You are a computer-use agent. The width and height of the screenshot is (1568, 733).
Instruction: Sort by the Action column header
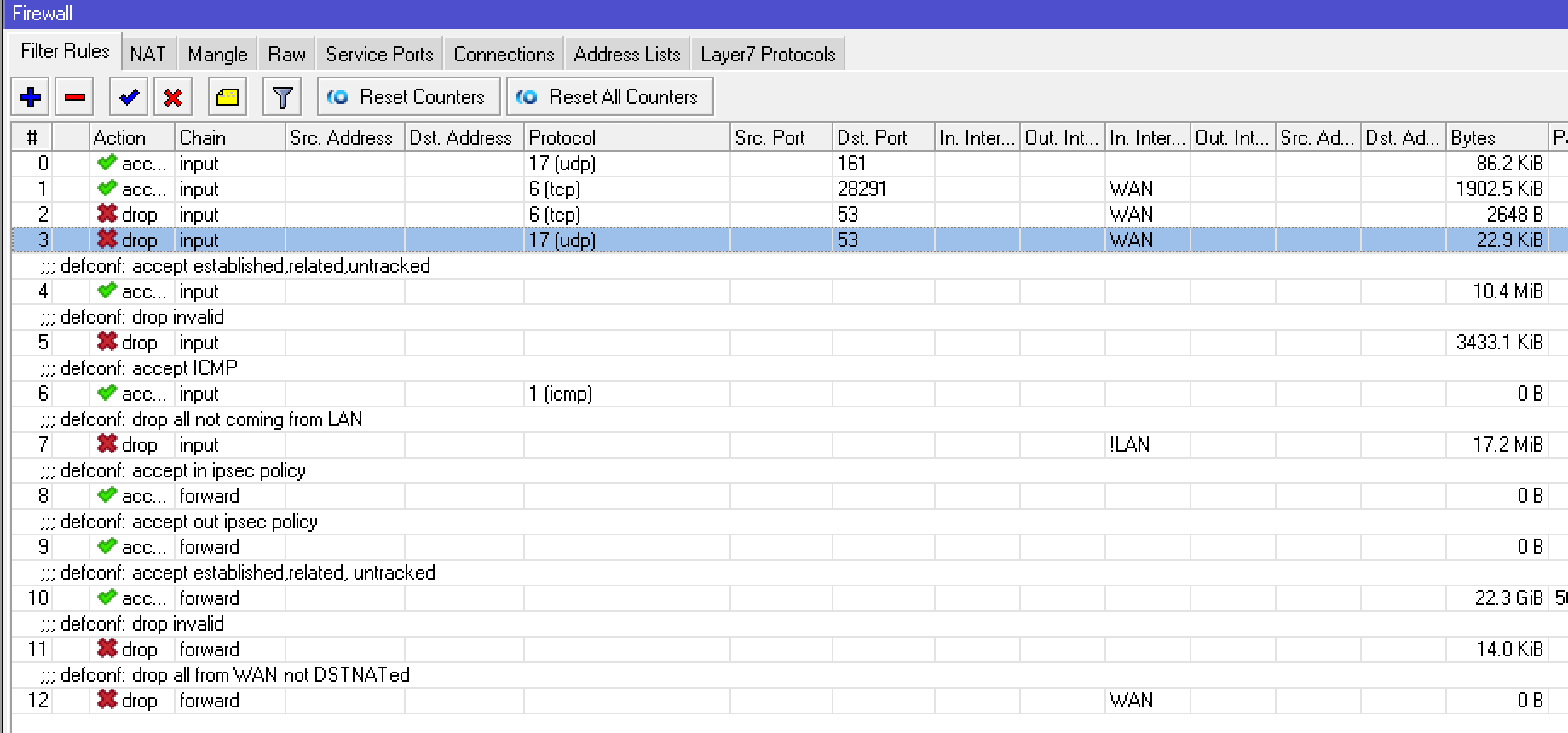pyautogui.click(x=132, y=137)
